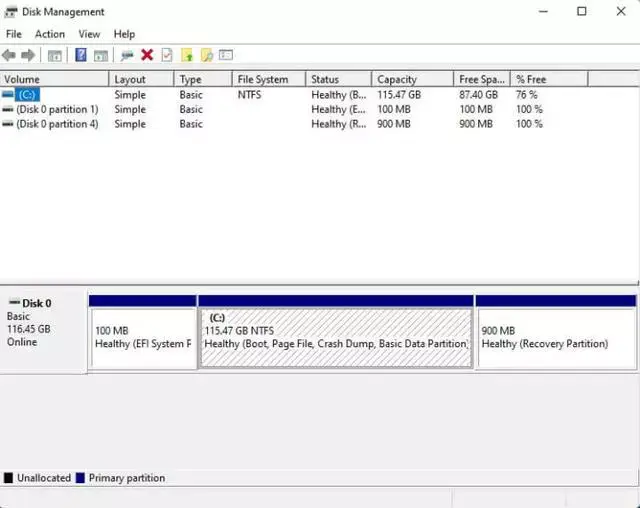Click the Disk 0 partition 1 drive icon
This screenshot has width=640, height=508.
coord(8,109)
